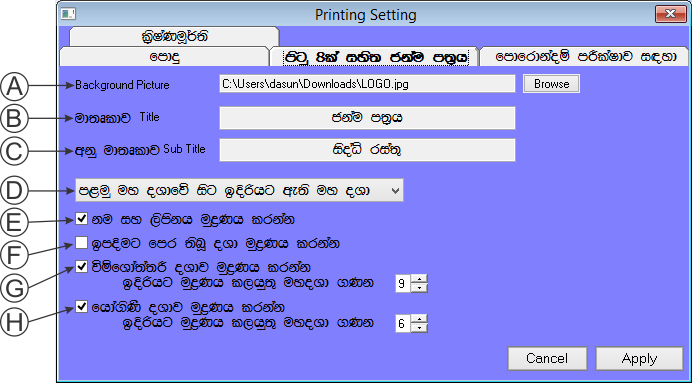
Task: Open the මහ දශා dropdown list
Action: pos(239,191)
